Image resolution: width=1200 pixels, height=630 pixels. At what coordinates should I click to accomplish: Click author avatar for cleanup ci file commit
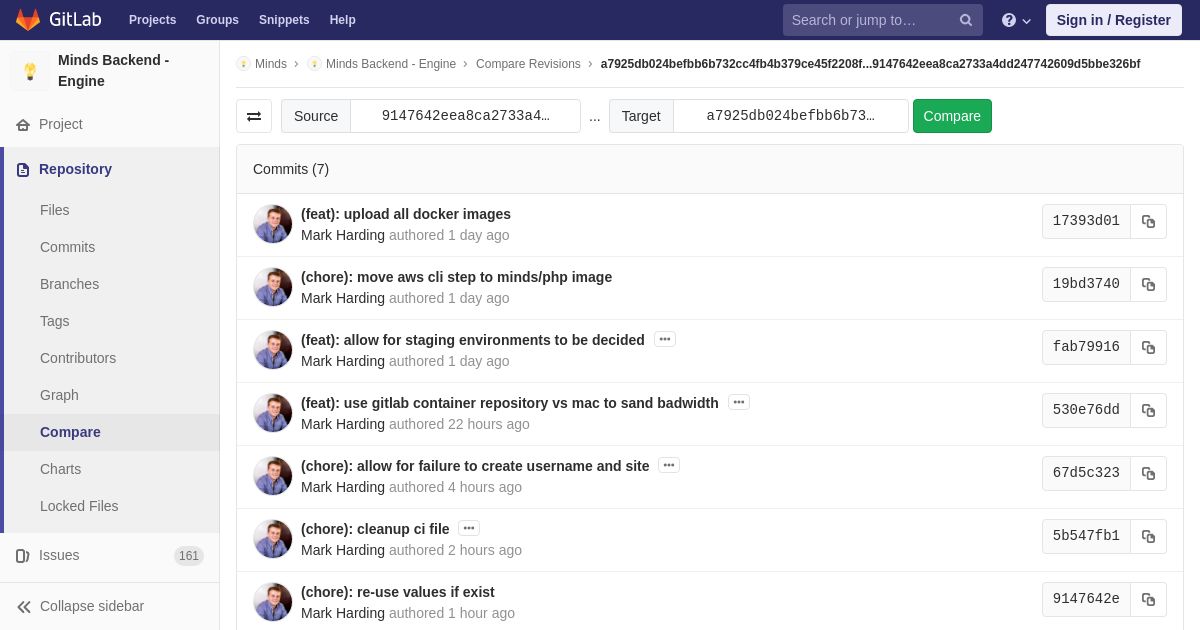pos(272,539)
